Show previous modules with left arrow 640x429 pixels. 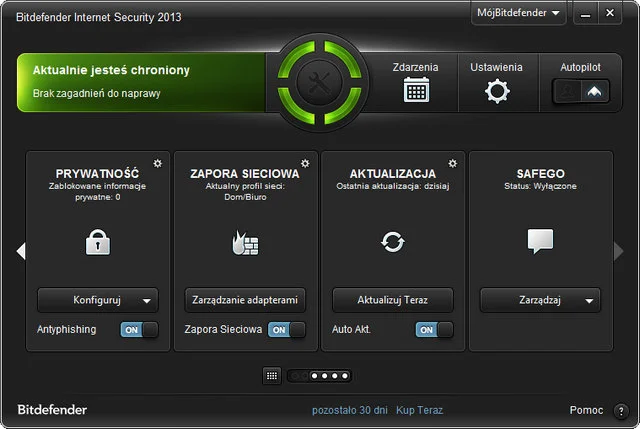pyautogui.click(x=21, y=251)
